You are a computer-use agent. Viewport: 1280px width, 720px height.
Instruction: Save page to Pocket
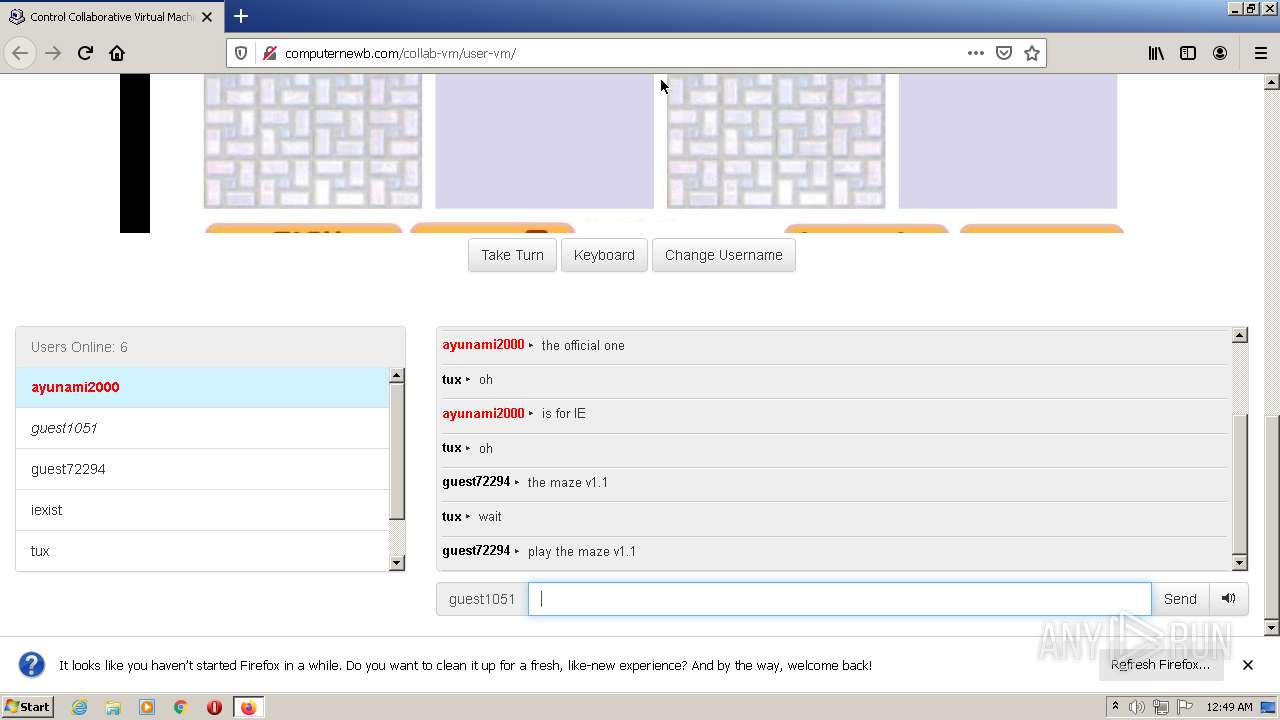pyautogui.click(x=1004, y=53)
